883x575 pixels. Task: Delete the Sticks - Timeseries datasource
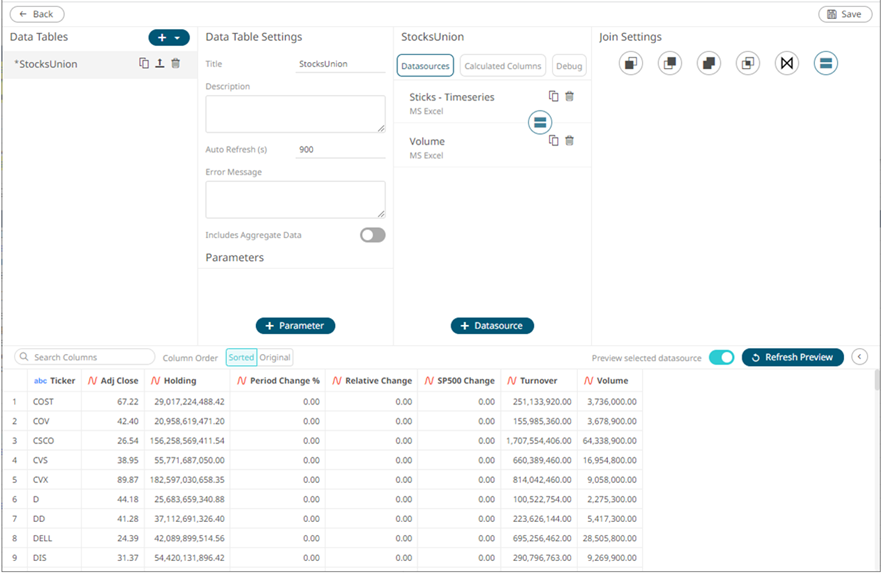pos(570,97)
